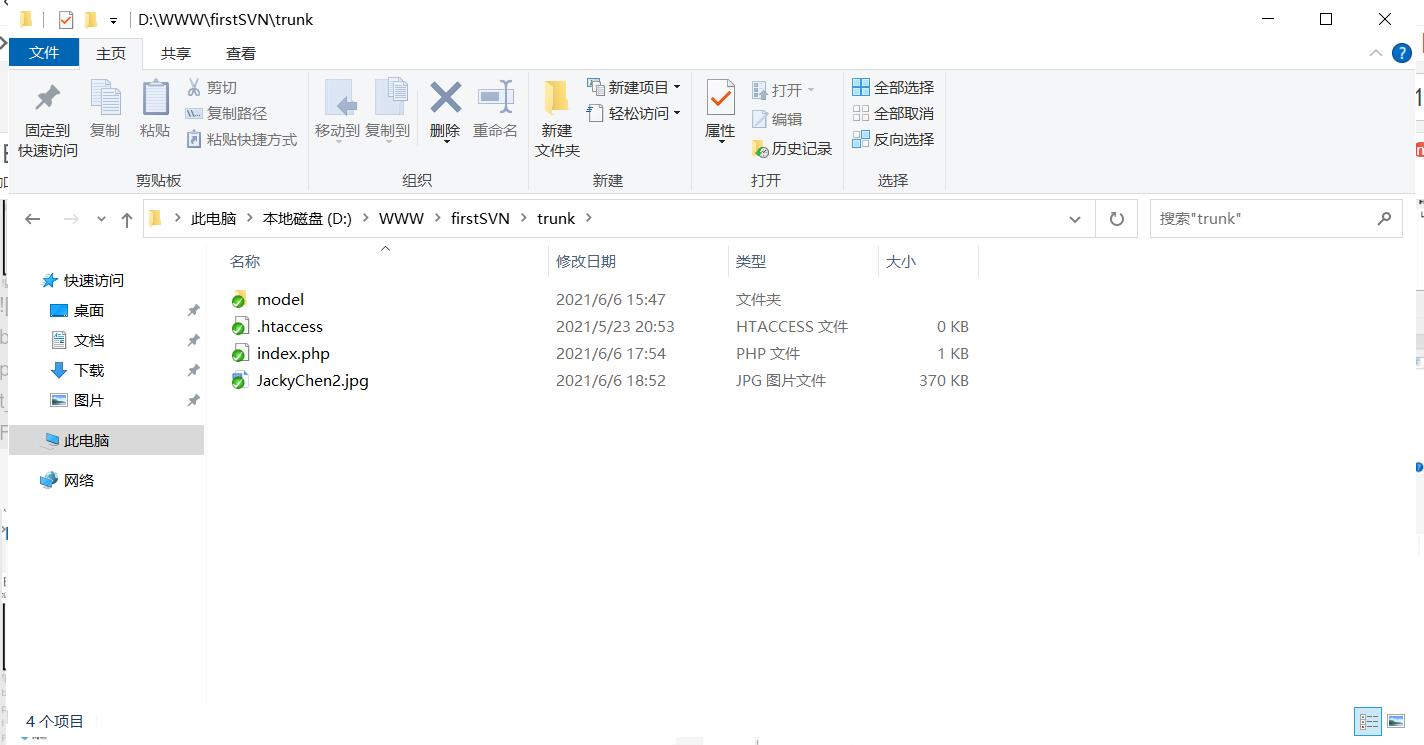Select 此电脑 in navigation pane
The width and height of the screenshot is (1424, 745).
tap(106, 440)
